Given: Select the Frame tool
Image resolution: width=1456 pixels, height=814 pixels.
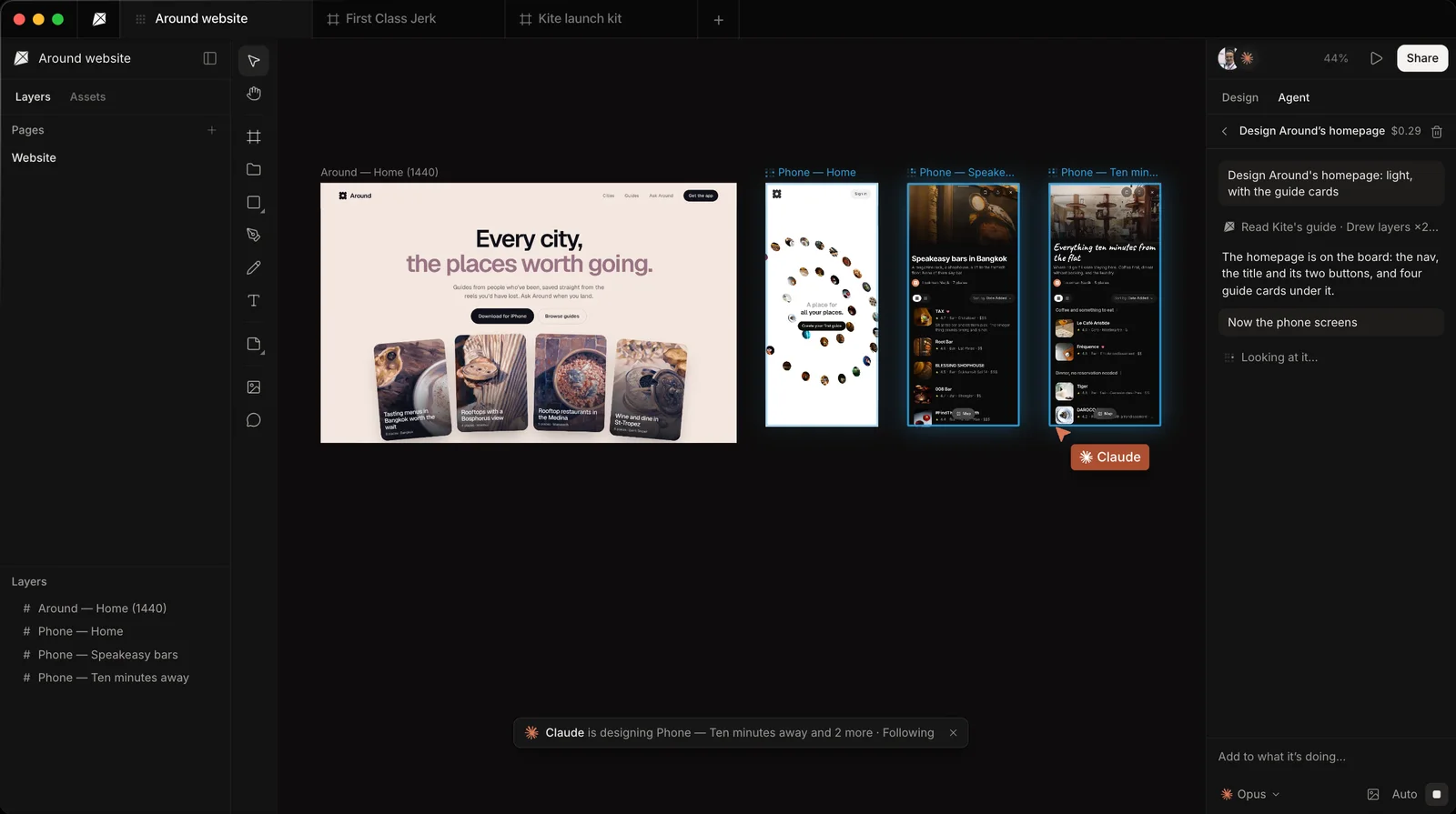Looking at the screenshot, I should 254,136.
